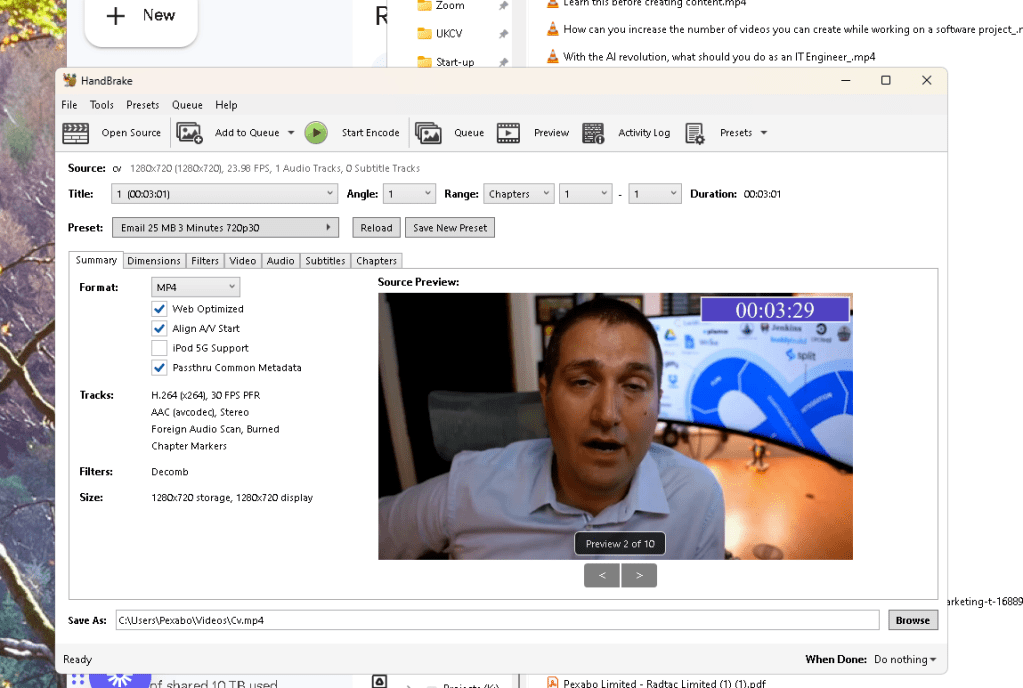Click the Browse button for destination
Screen dimensions: 1023x688
pos(913,620)
